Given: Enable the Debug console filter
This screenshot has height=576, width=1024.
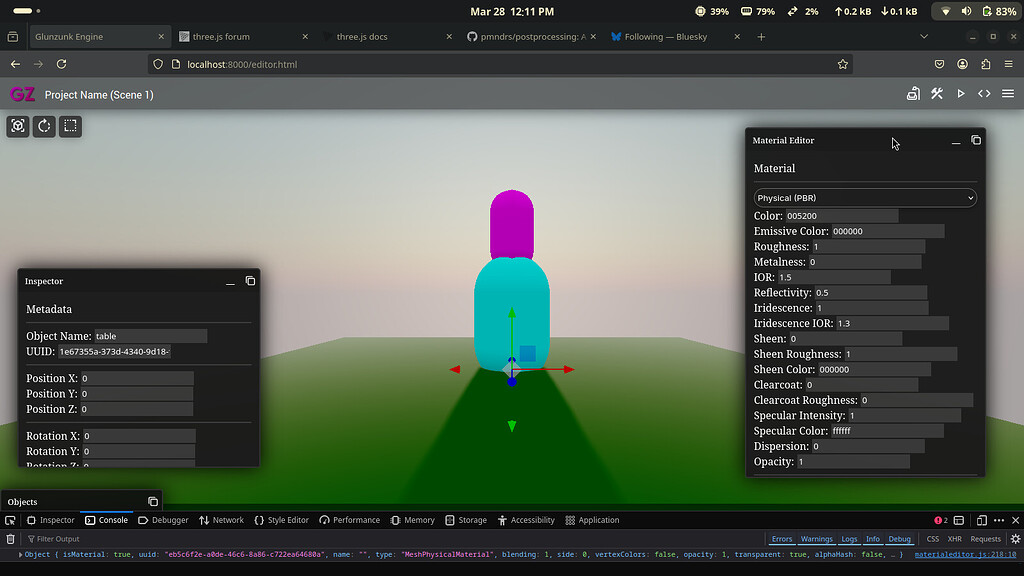Looking at the screenshot, I should [x=899, y=538].
